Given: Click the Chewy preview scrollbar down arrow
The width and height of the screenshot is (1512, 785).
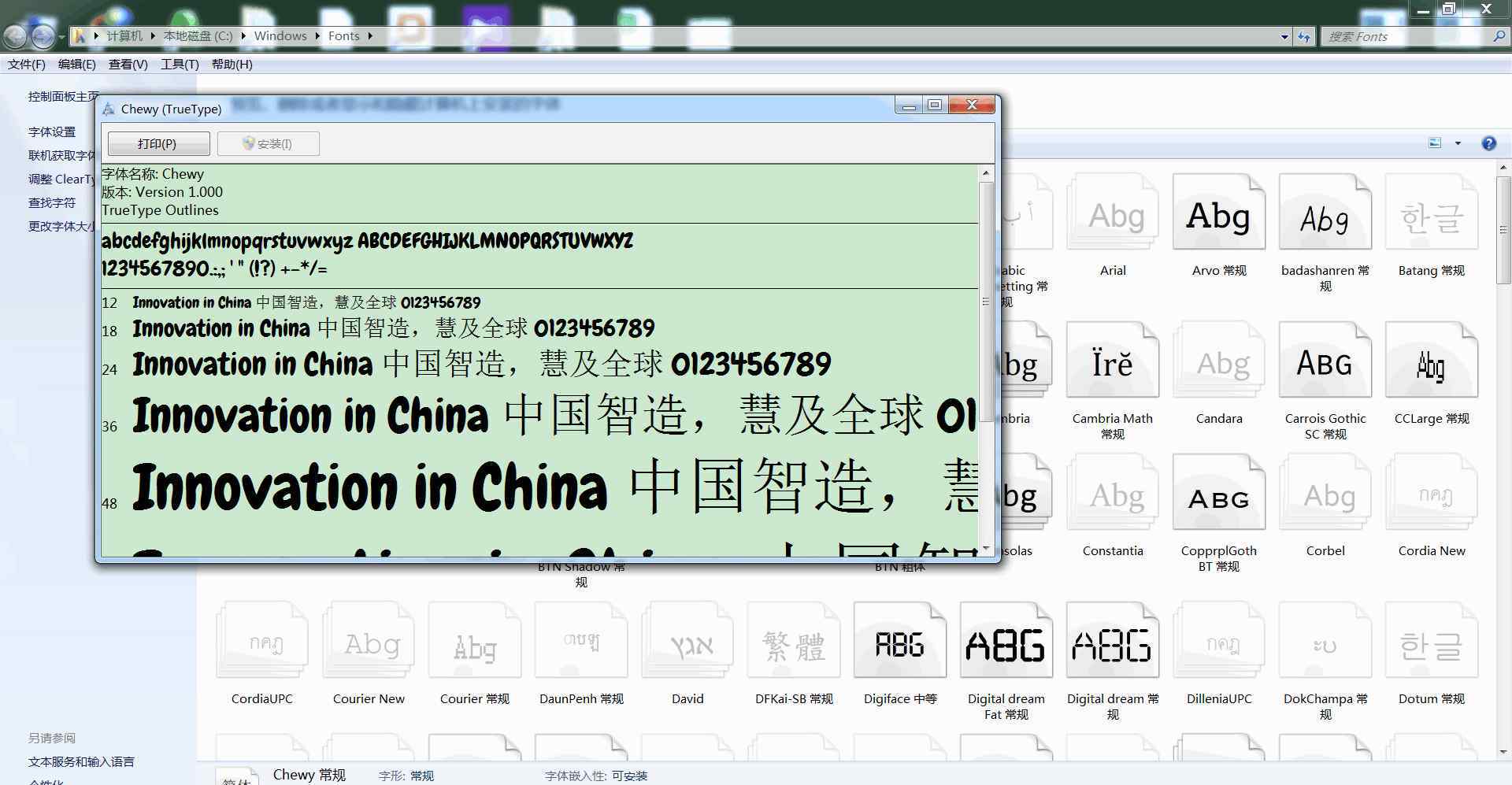Looking at the screenshot, I should click(986, 548).
